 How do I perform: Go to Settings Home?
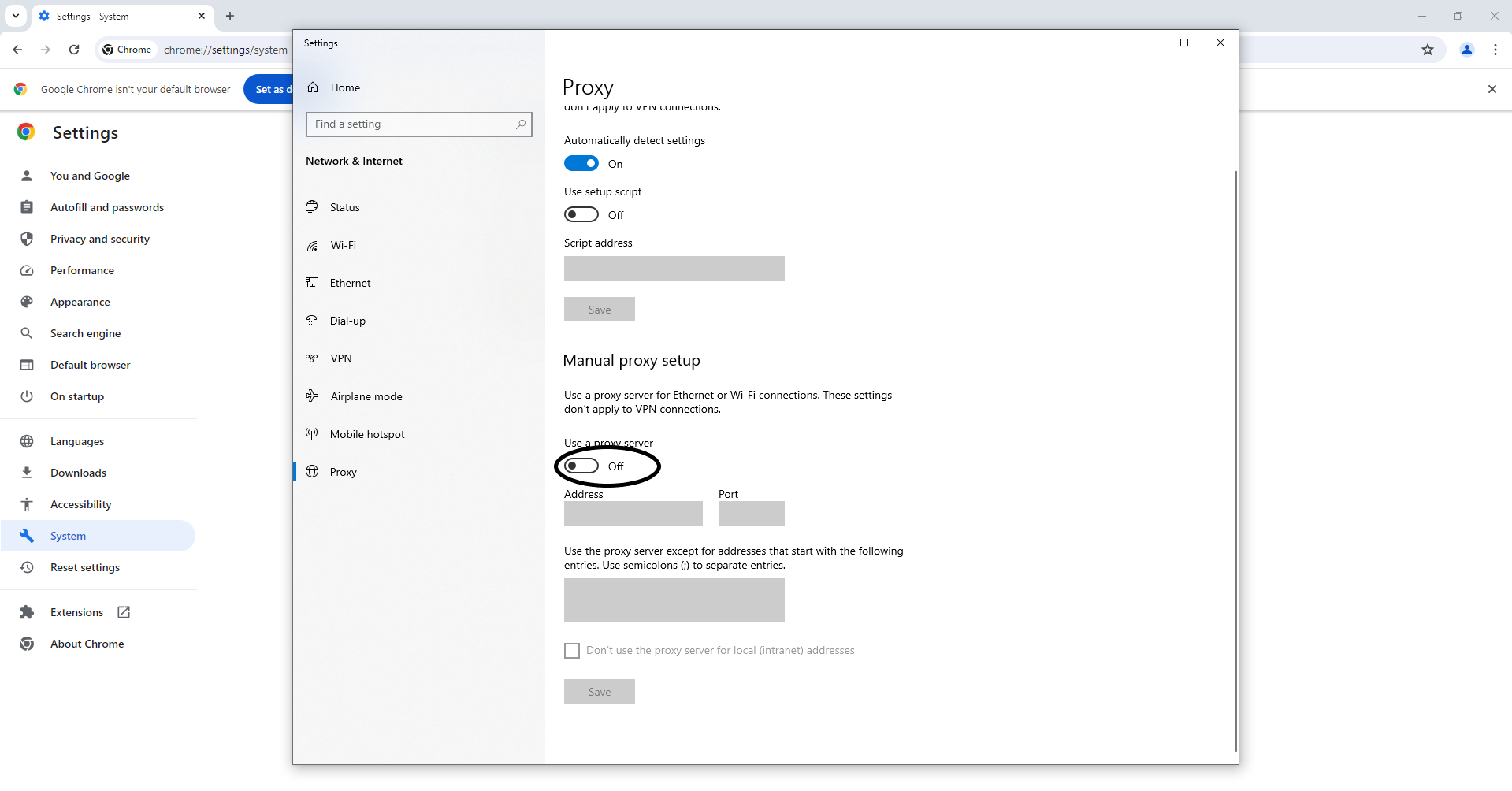(x=344, y=87)
